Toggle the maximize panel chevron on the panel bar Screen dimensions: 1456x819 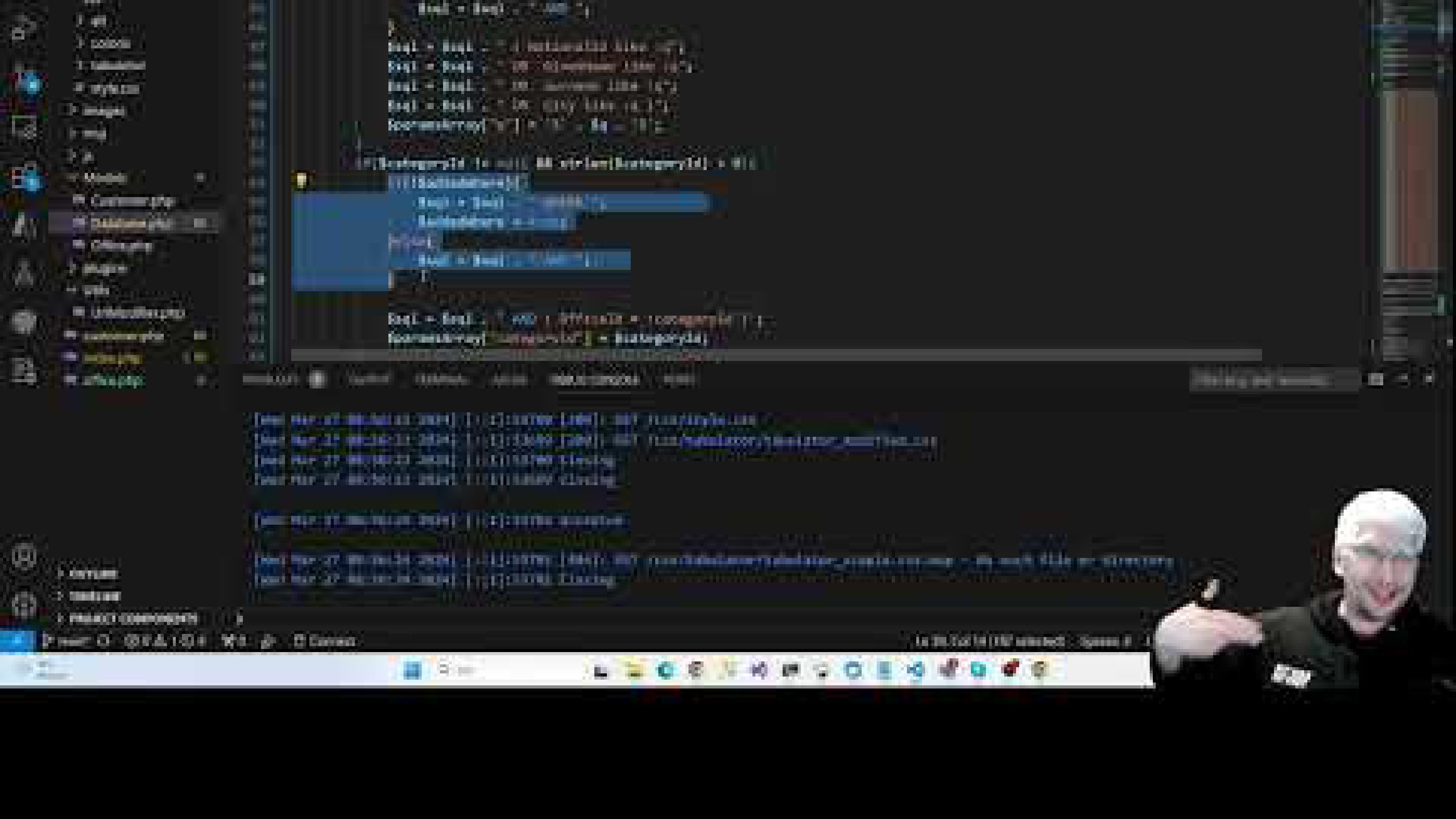click(x=1402, y=380)
